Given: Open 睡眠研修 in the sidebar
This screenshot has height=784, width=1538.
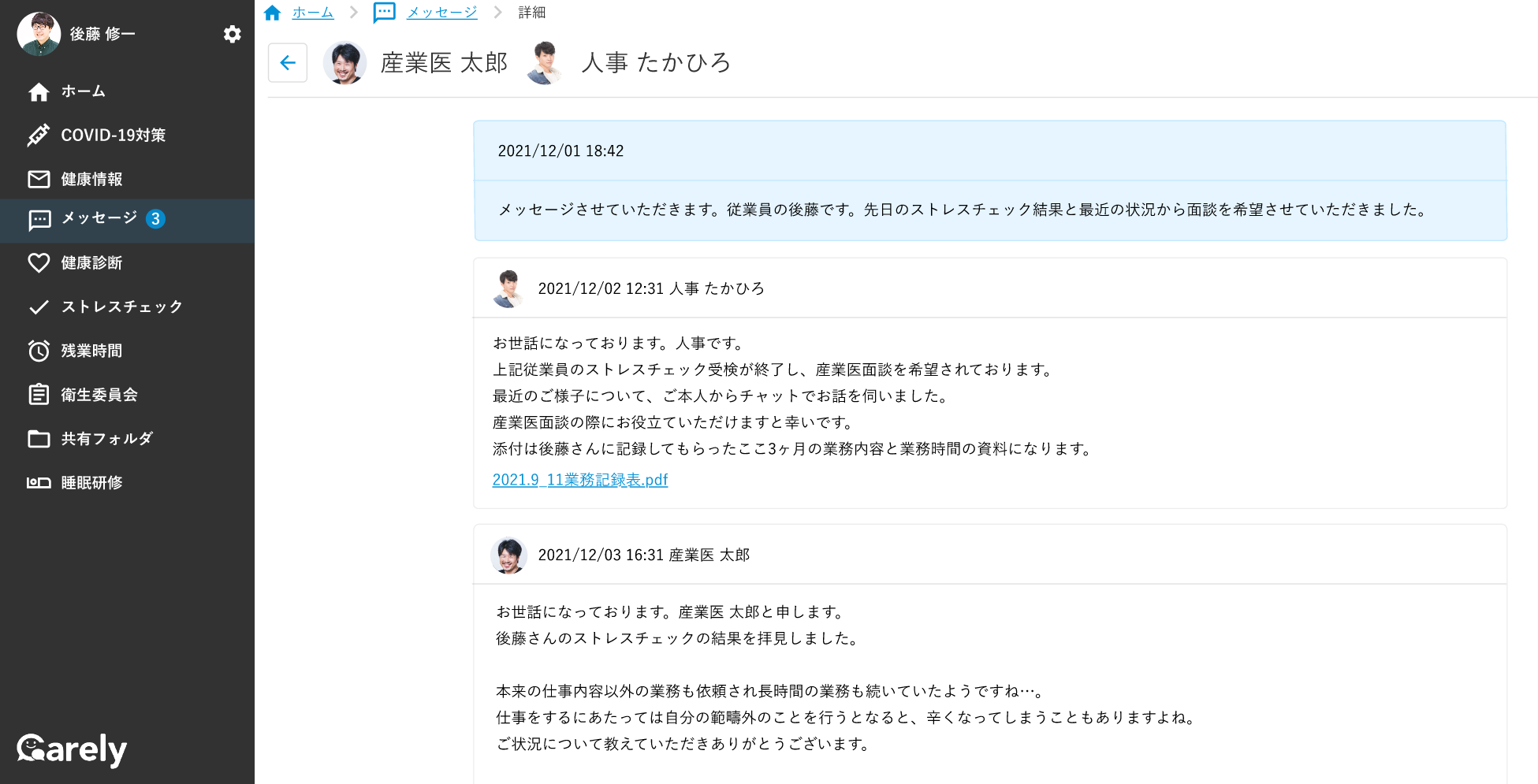Looking at the screenshot, I should click(91, 483).
